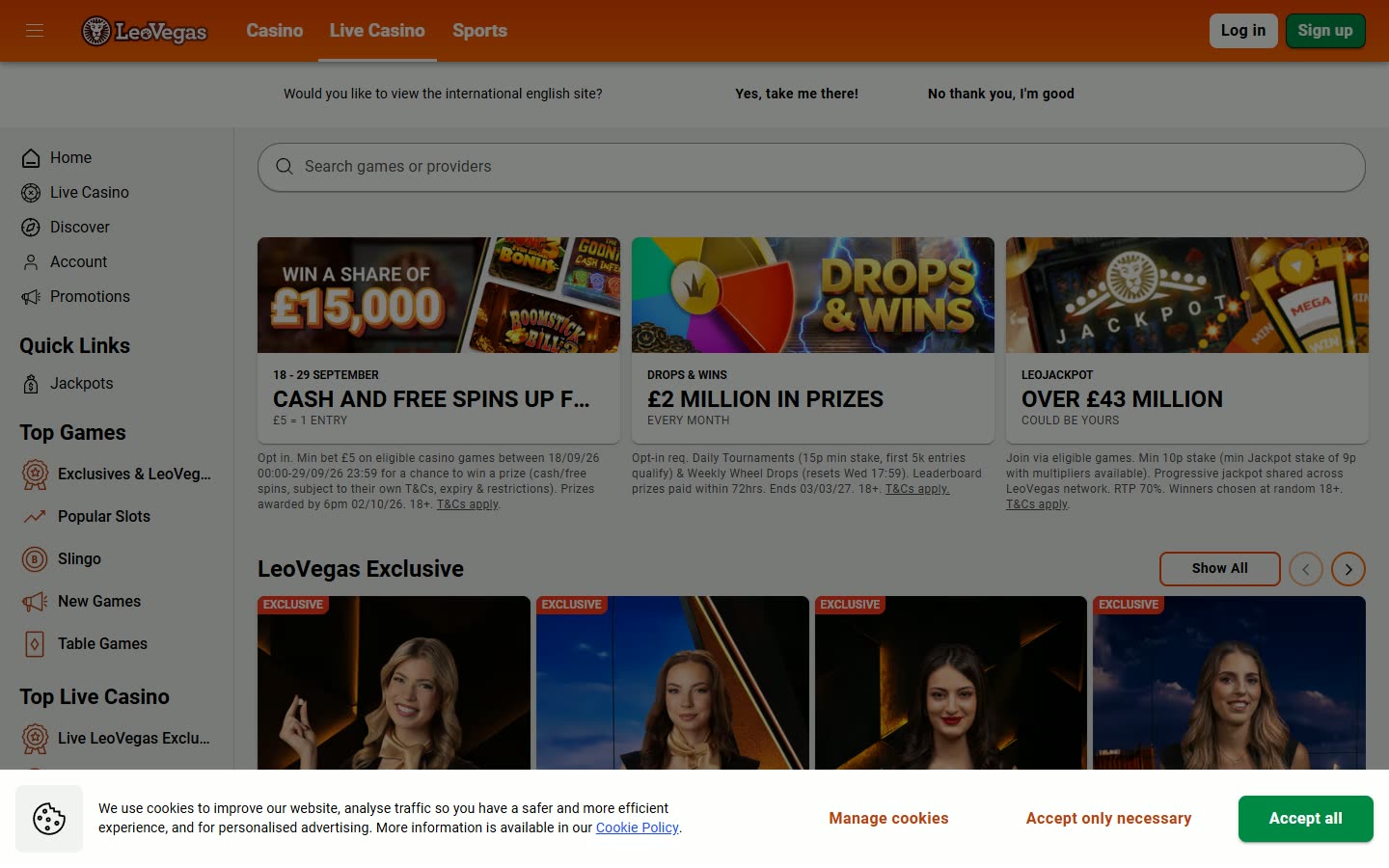The image size is (1389, 868).
Task: Click Show All for LeoVegas Exclusive
Action: click(1219, 569)
